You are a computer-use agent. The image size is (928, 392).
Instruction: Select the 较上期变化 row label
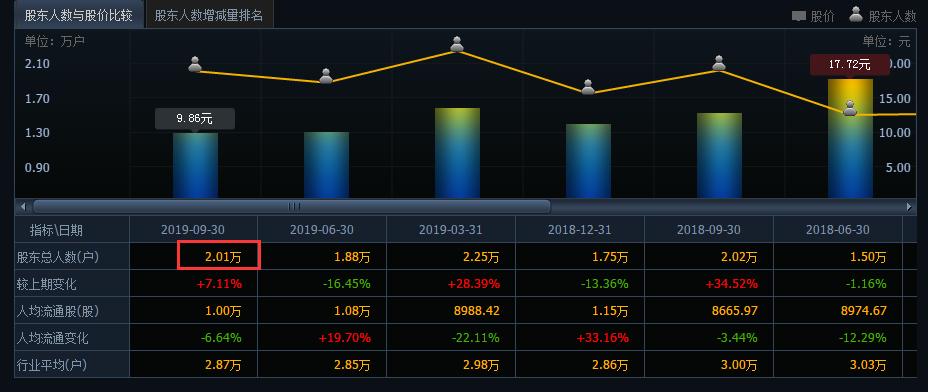47,284
